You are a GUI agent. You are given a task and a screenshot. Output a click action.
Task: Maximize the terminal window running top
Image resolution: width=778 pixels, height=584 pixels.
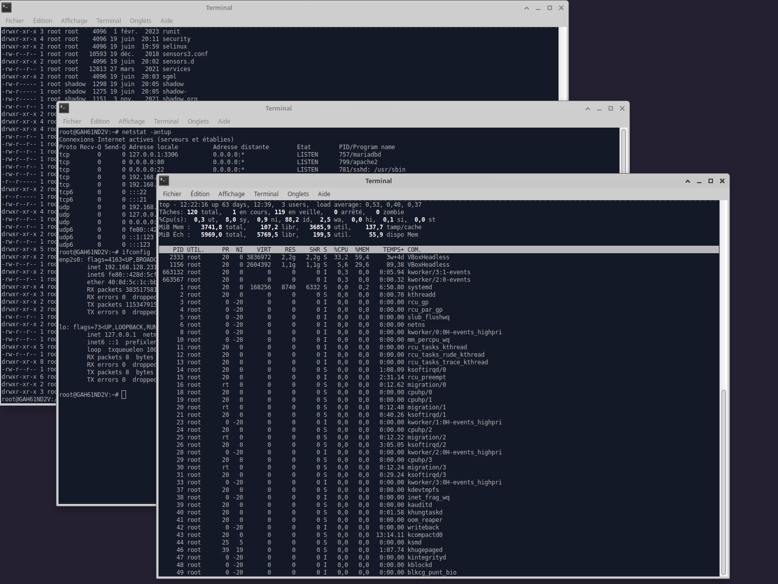click(x=711, y=181)
